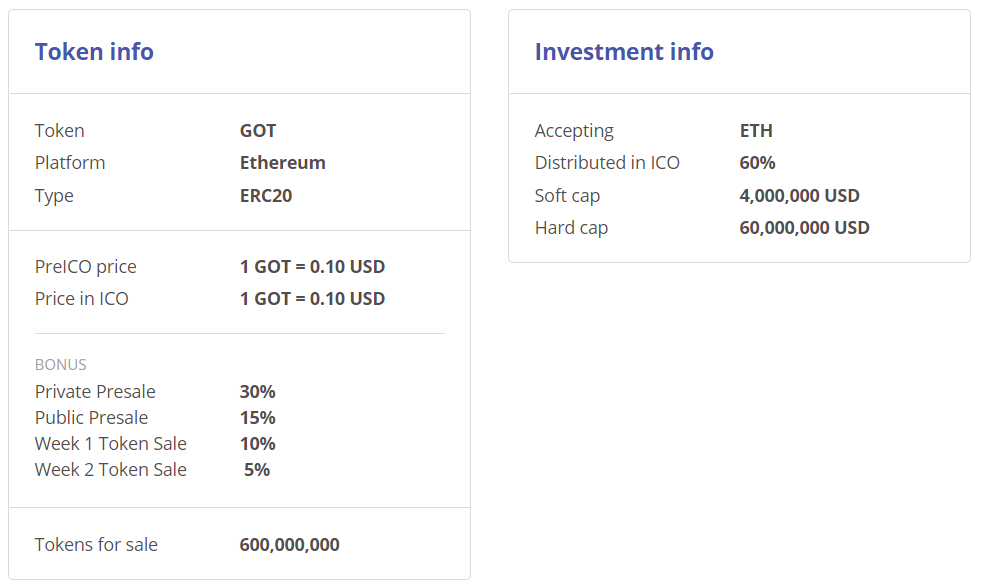Image resolution: width=983 pixels, height=588 pixels.
Task: Click the Price in ICO value
Action: pos(312,299)
